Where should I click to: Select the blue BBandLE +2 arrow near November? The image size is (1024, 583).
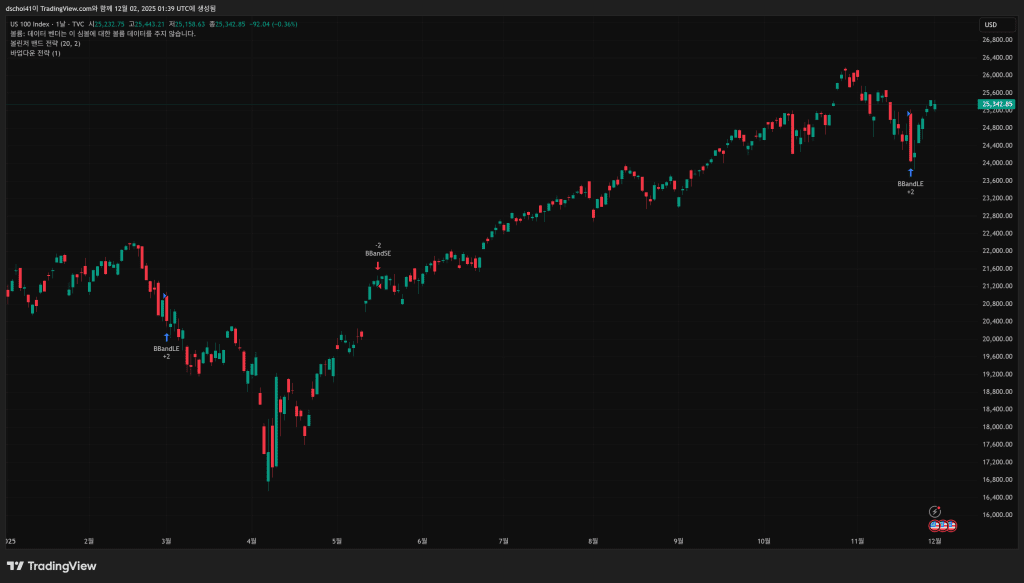(x=911, y=172)
